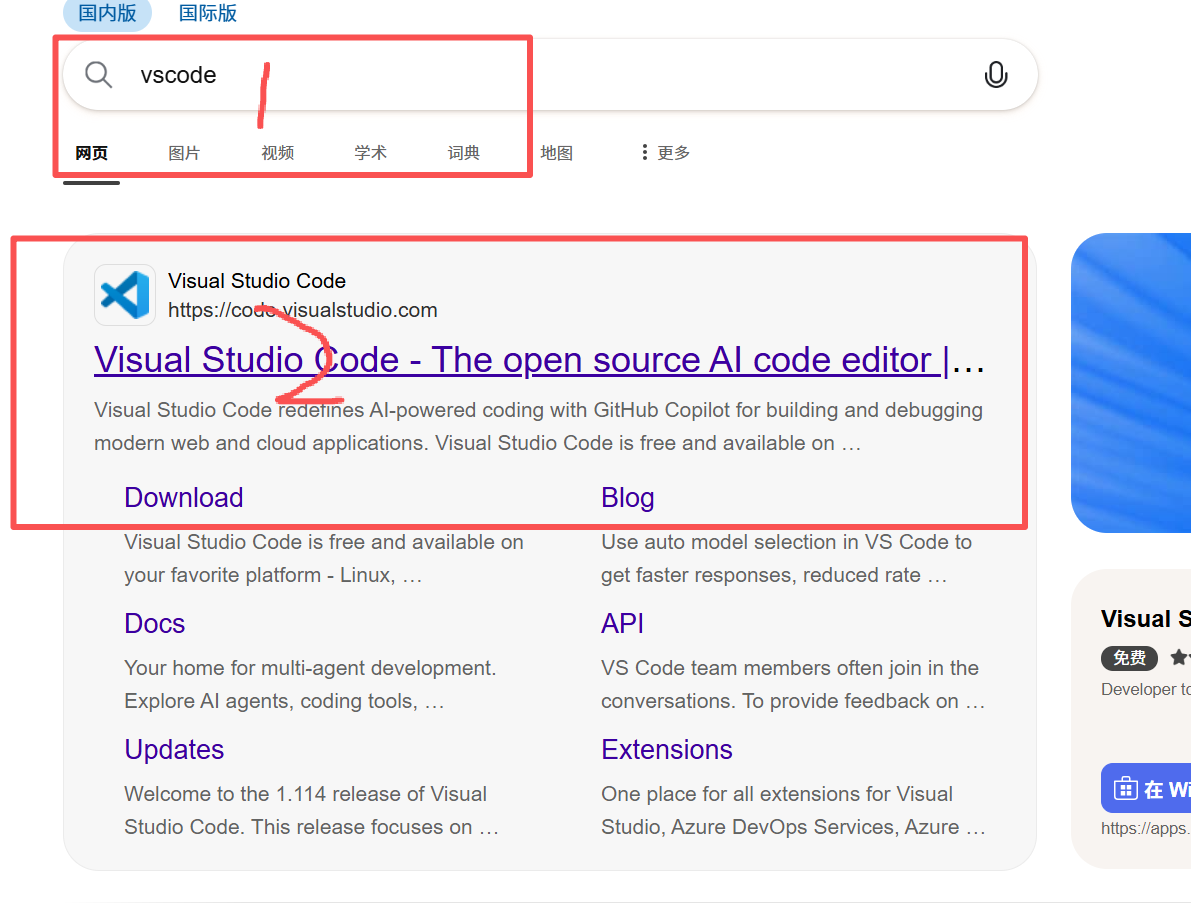Viewport: 1191px width, 918px height.
Task: Click snippet 'Your home for multi-agent development'
Action: point(310,684)
